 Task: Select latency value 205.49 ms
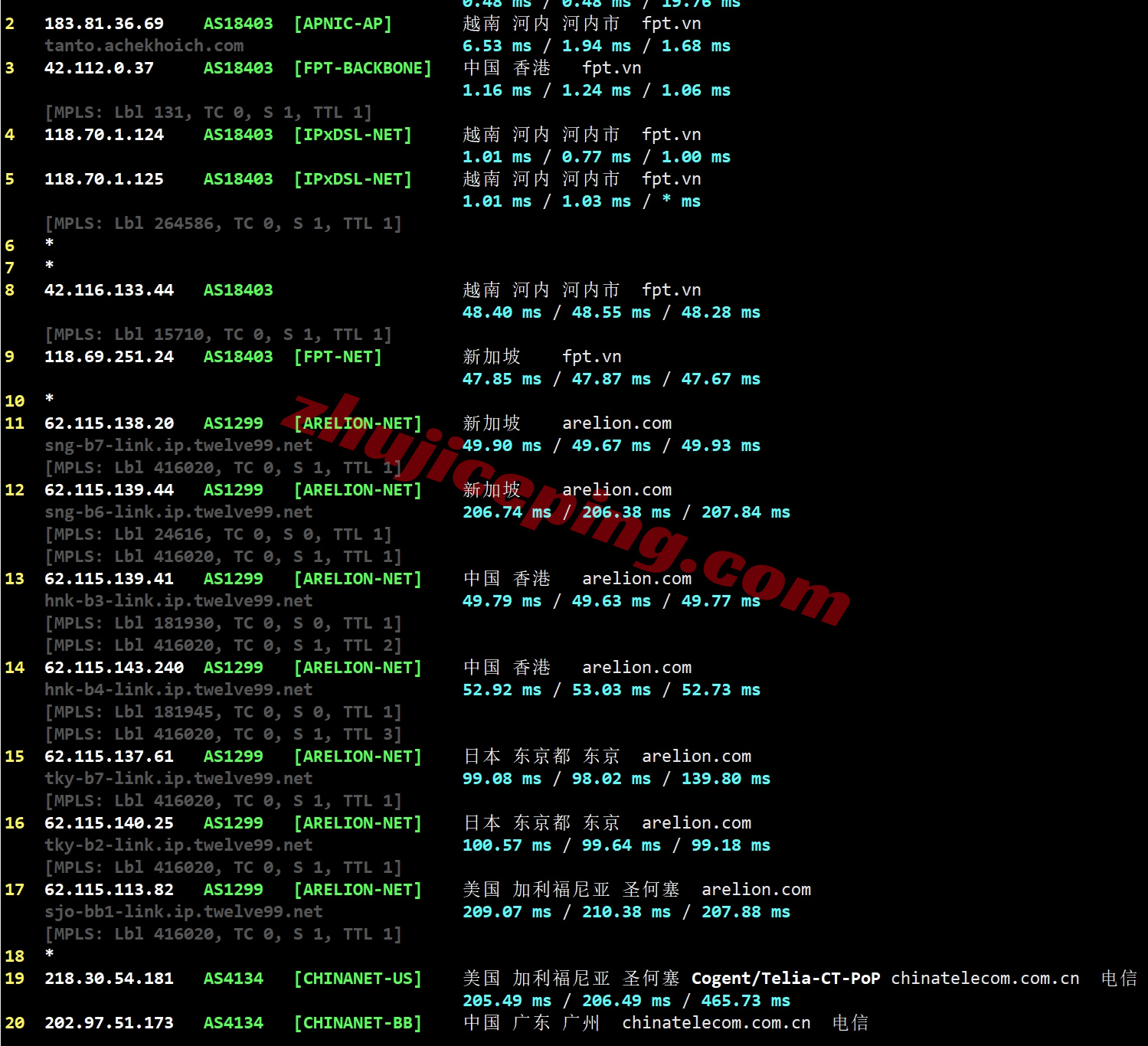(507, 1001)
